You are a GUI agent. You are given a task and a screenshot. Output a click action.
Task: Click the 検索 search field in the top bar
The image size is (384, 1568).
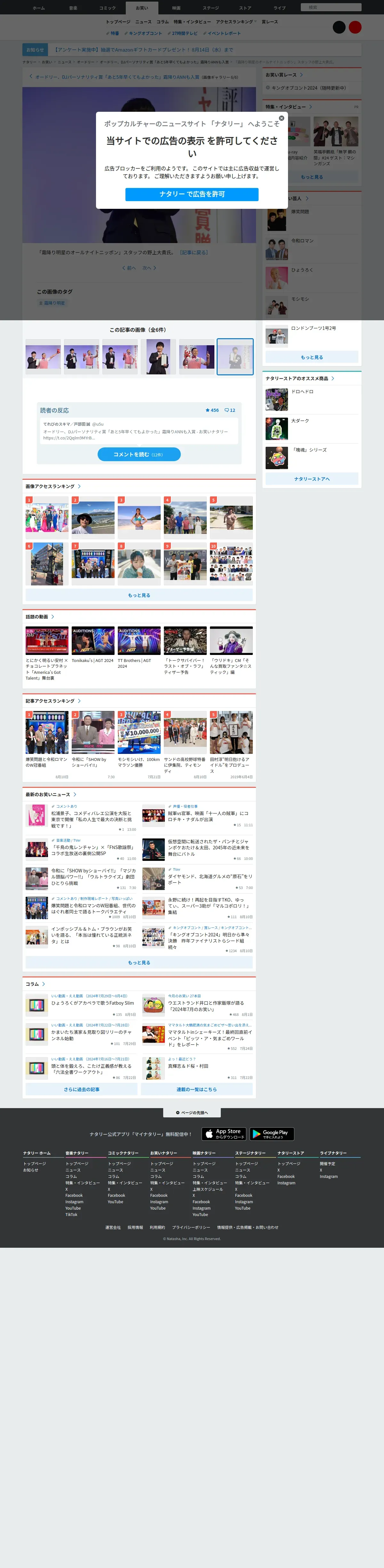(x=331, y=7)
